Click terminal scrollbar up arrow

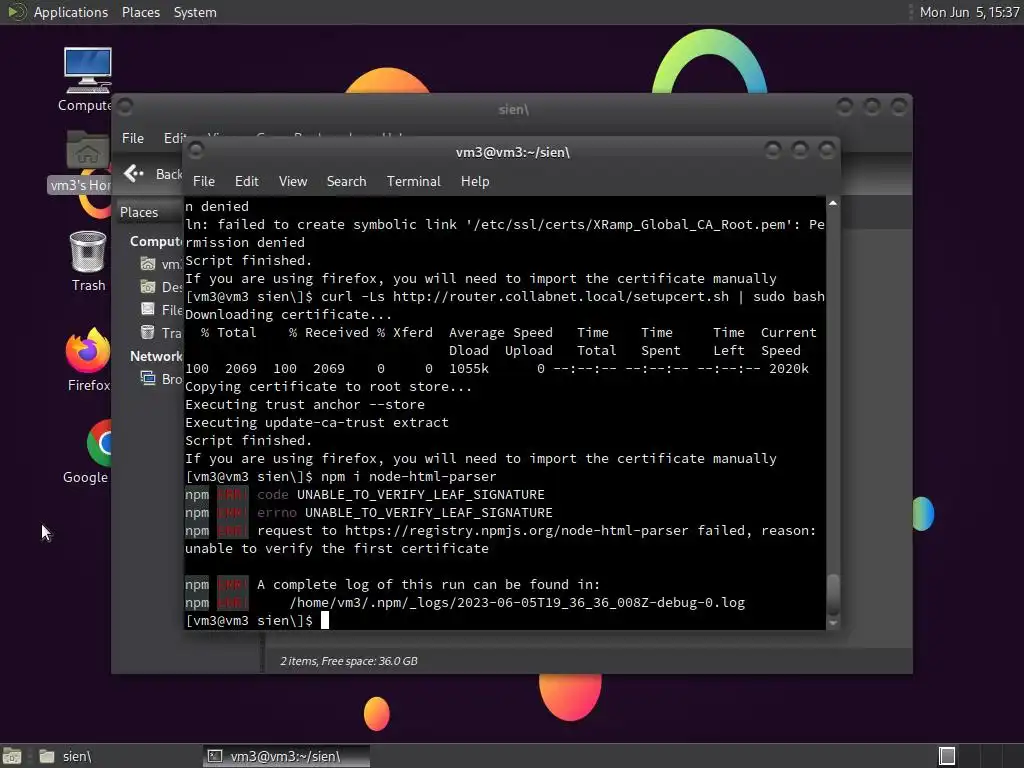[x=833, y=204]
